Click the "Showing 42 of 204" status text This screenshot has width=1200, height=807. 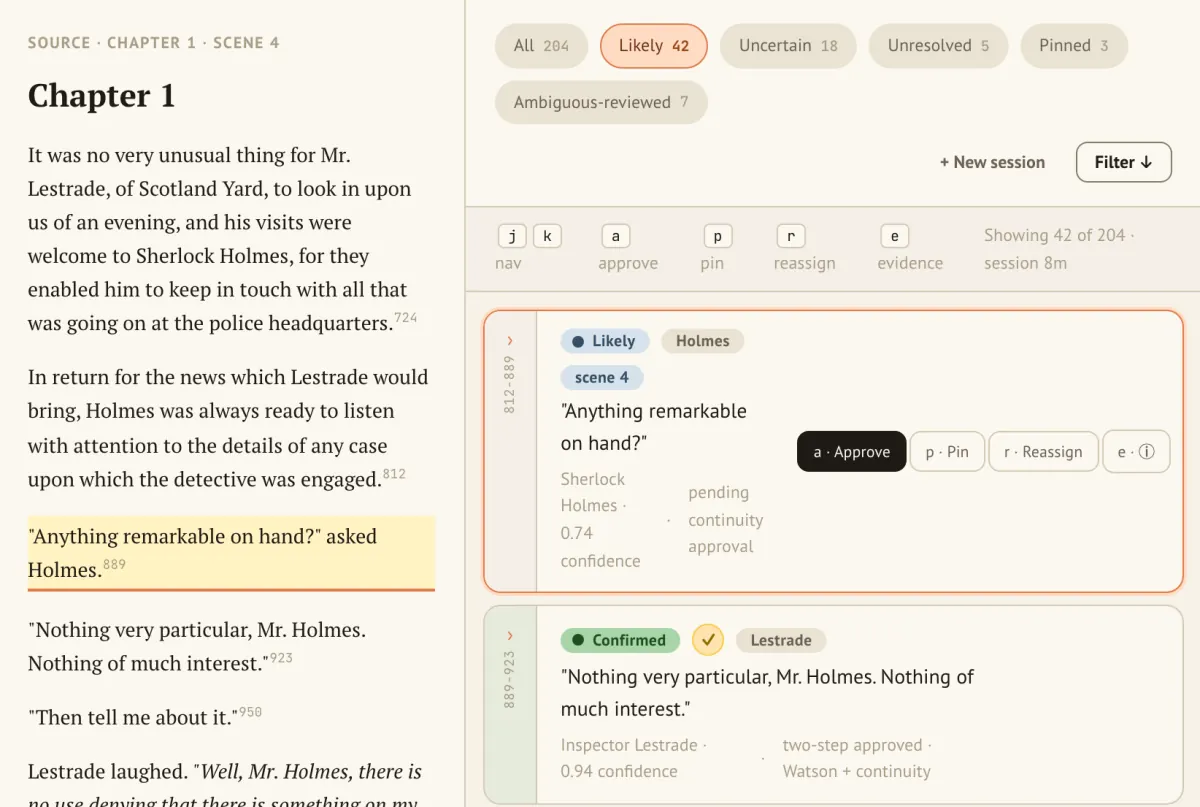[x=1056, y=235]
